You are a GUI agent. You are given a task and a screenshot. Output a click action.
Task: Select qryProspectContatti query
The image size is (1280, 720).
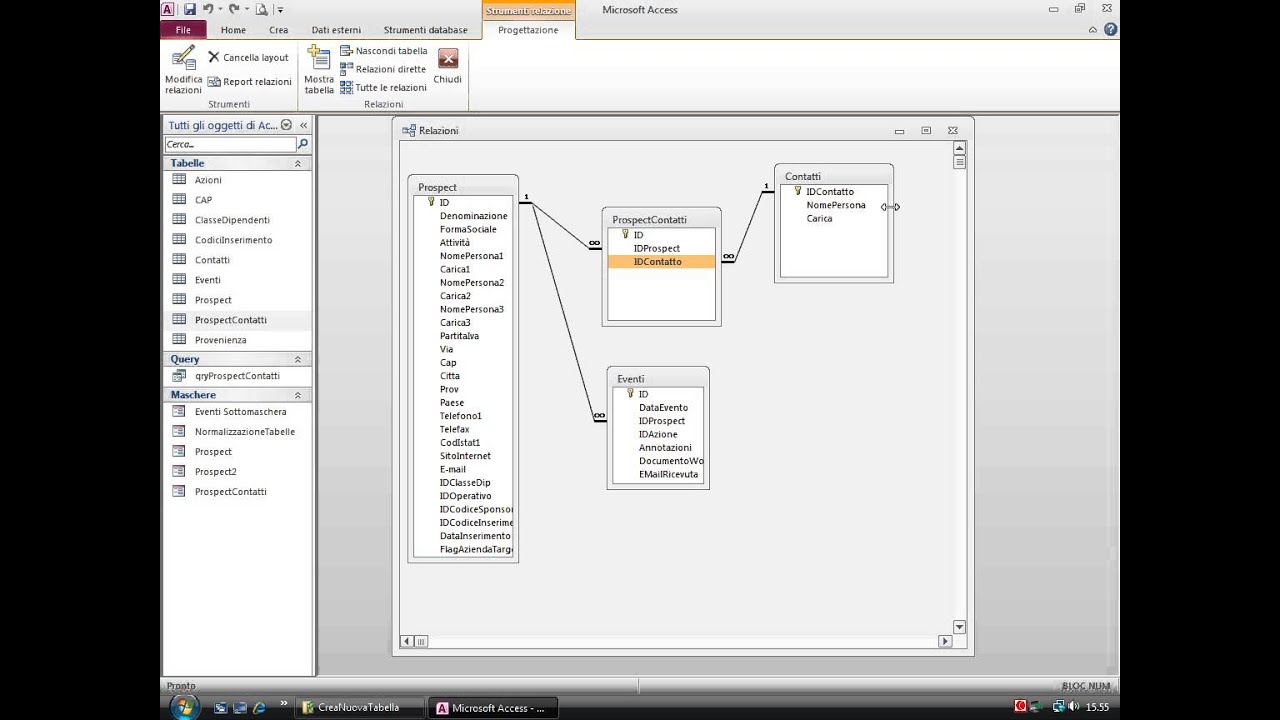pyautogui.click(x=238, y=376)
